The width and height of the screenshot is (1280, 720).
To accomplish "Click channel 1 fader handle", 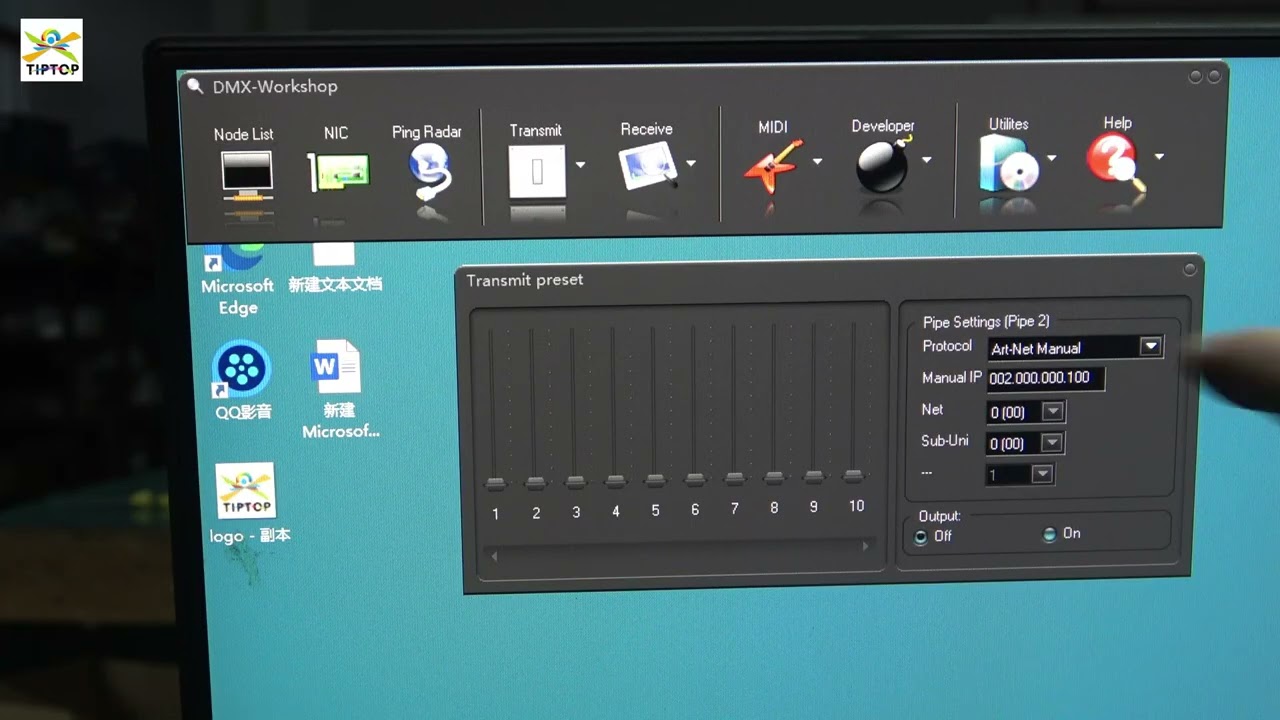I will coord(495,484).
